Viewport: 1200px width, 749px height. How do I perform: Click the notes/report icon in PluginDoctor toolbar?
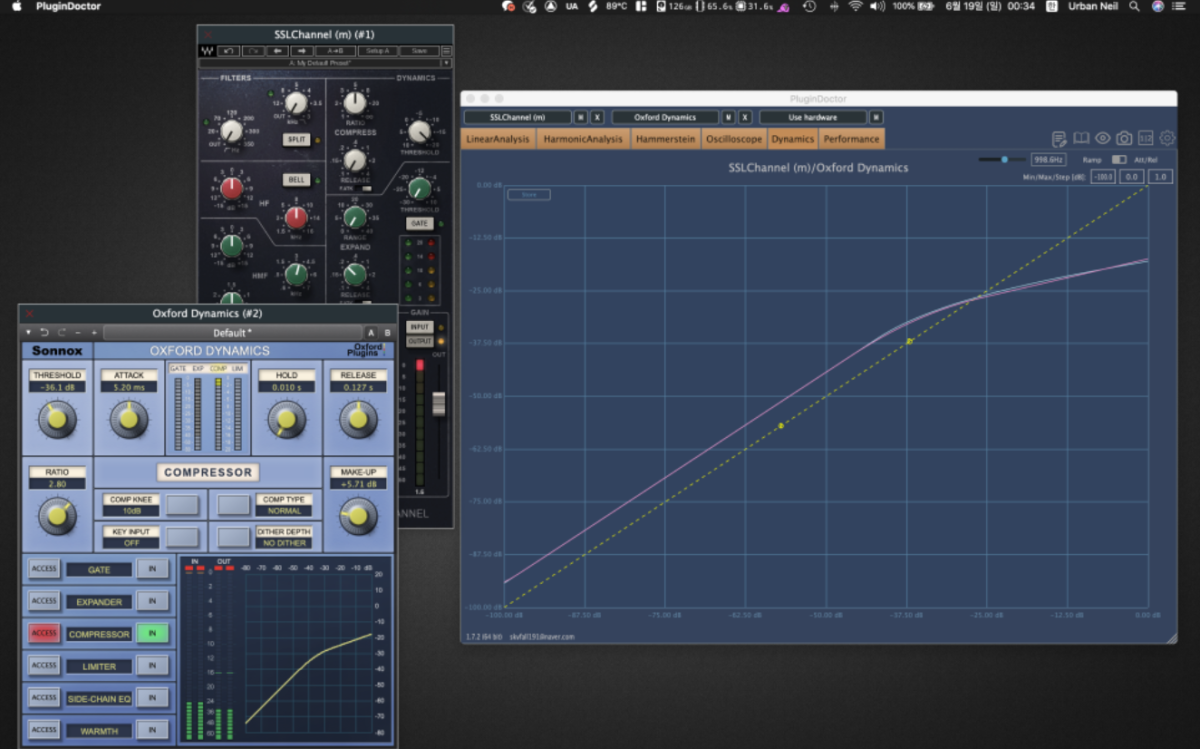click(x=1059, y=138)
